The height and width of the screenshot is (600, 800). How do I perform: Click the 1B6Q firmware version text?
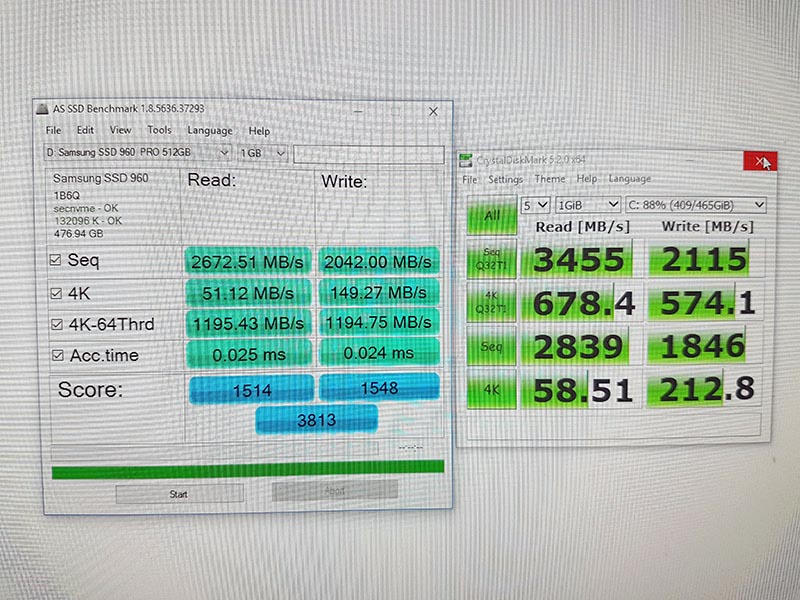click(67, 195)
